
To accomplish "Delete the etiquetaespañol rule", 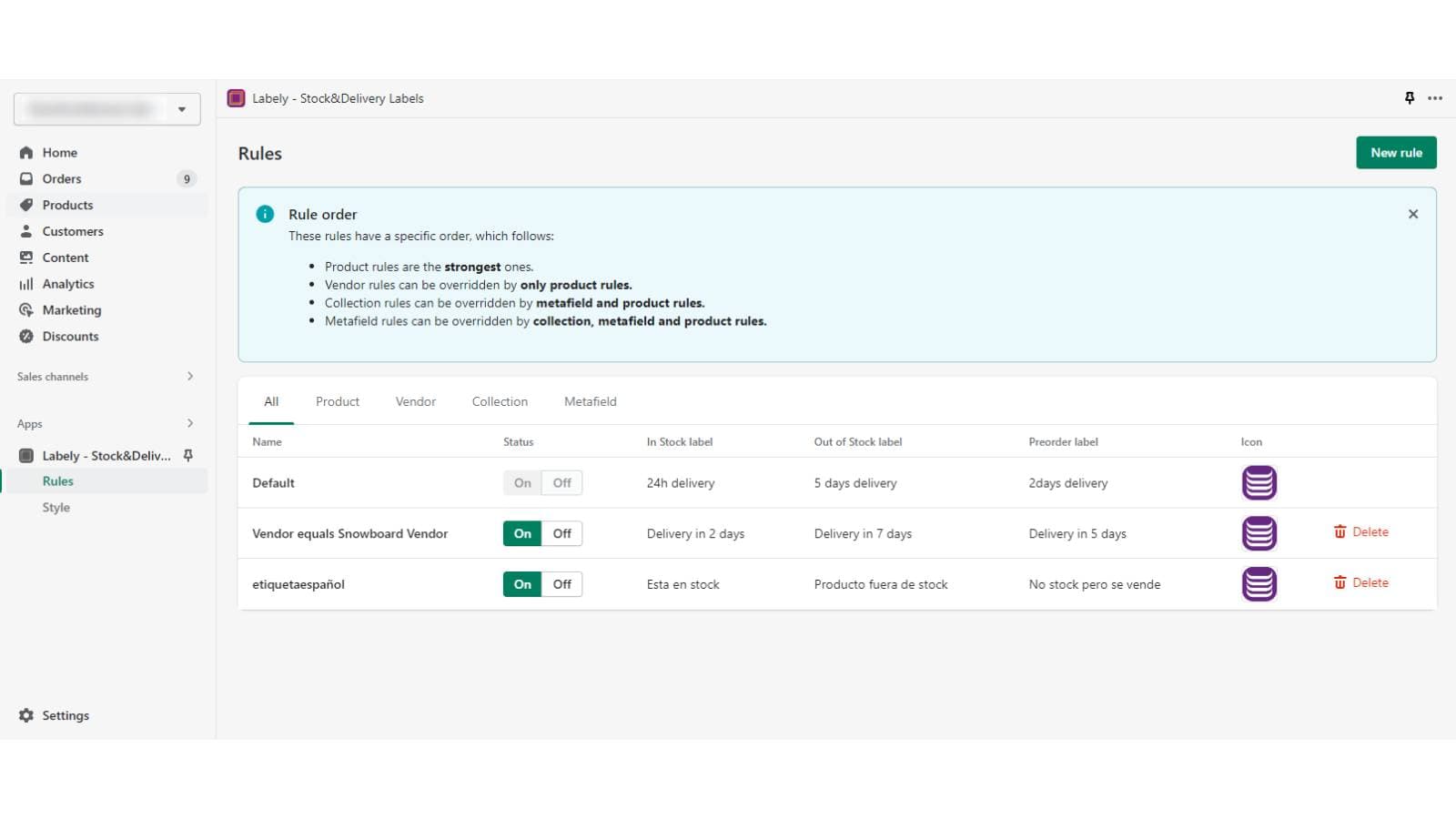I will pyautogui.click(x=1362, y=582).
